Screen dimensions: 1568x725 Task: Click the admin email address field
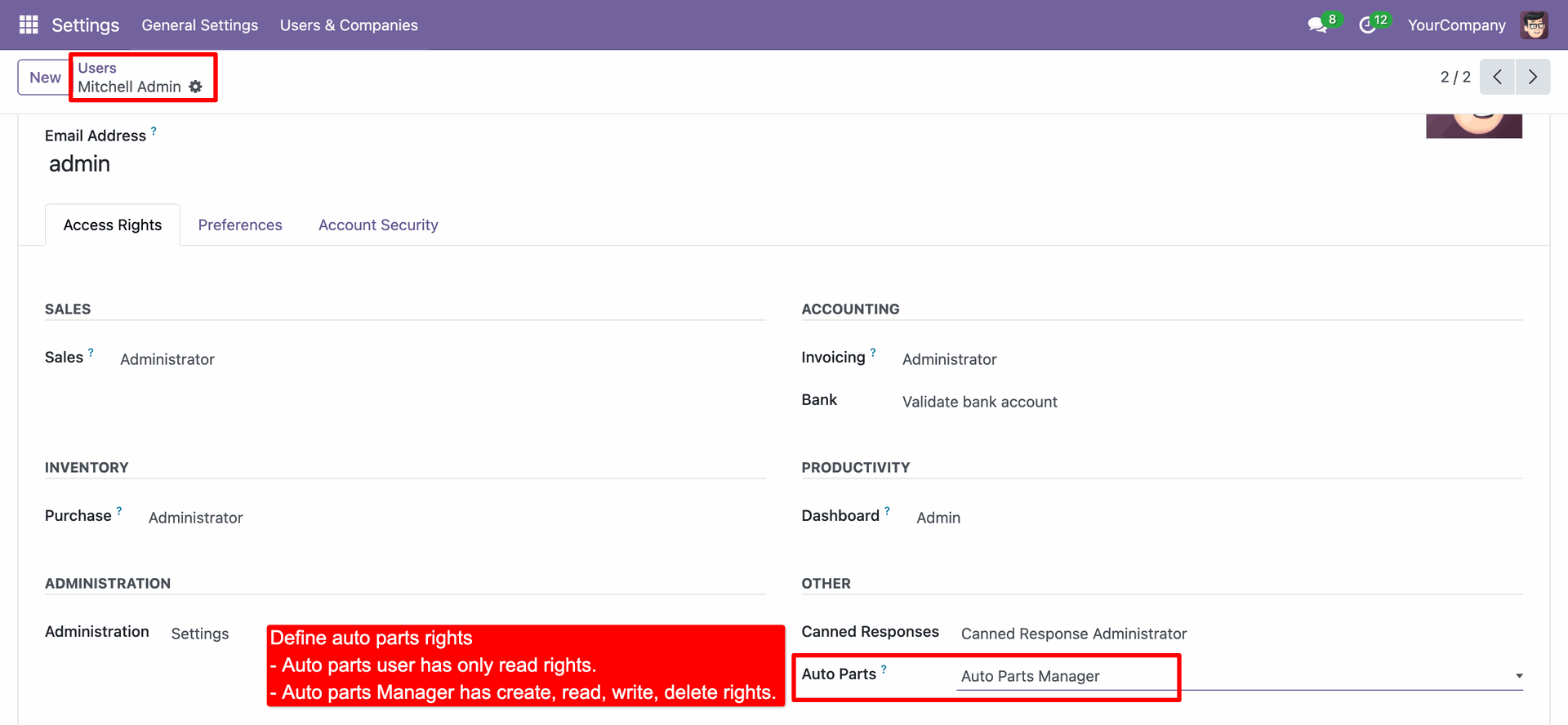79,164
